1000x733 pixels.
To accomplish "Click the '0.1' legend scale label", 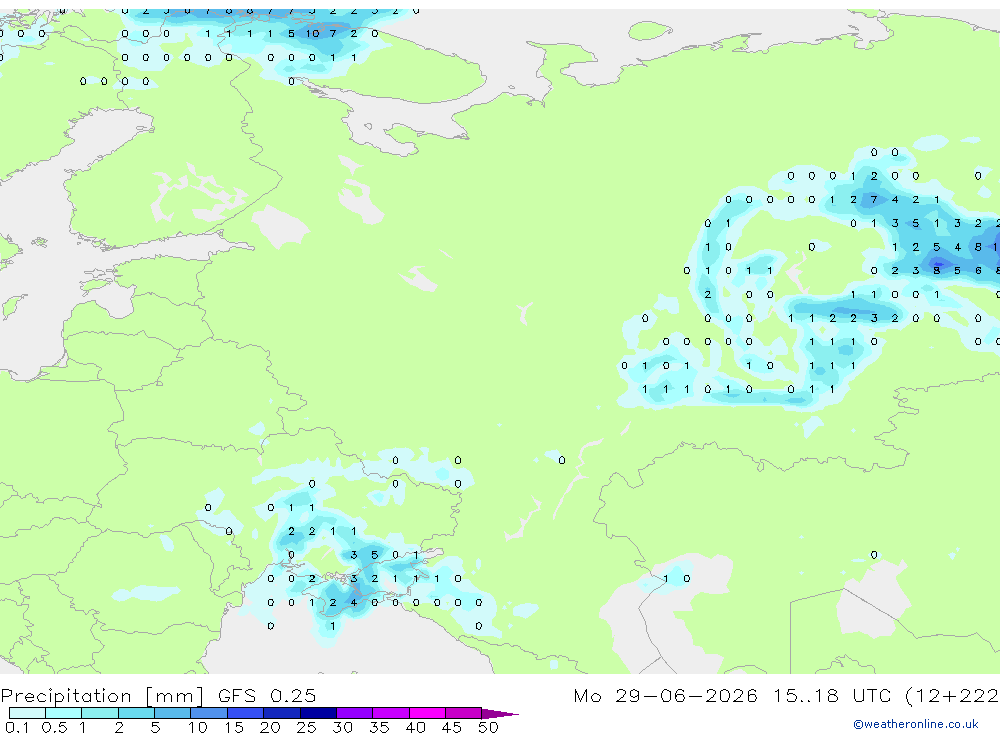I will 17,727.
